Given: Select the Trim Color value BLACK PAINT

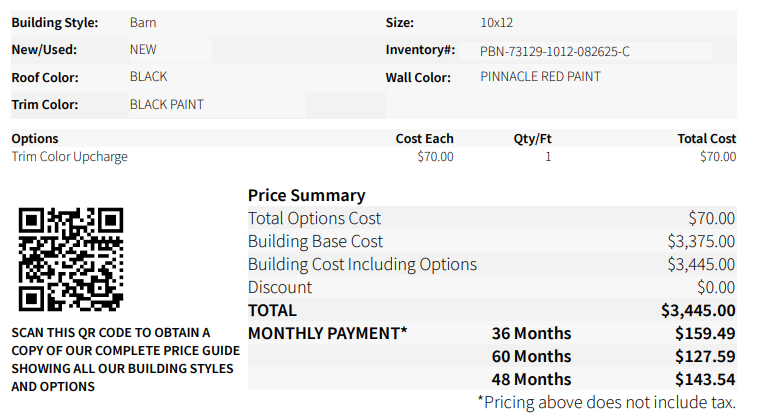Looking at the screenshot, I should tap(167, 104).
